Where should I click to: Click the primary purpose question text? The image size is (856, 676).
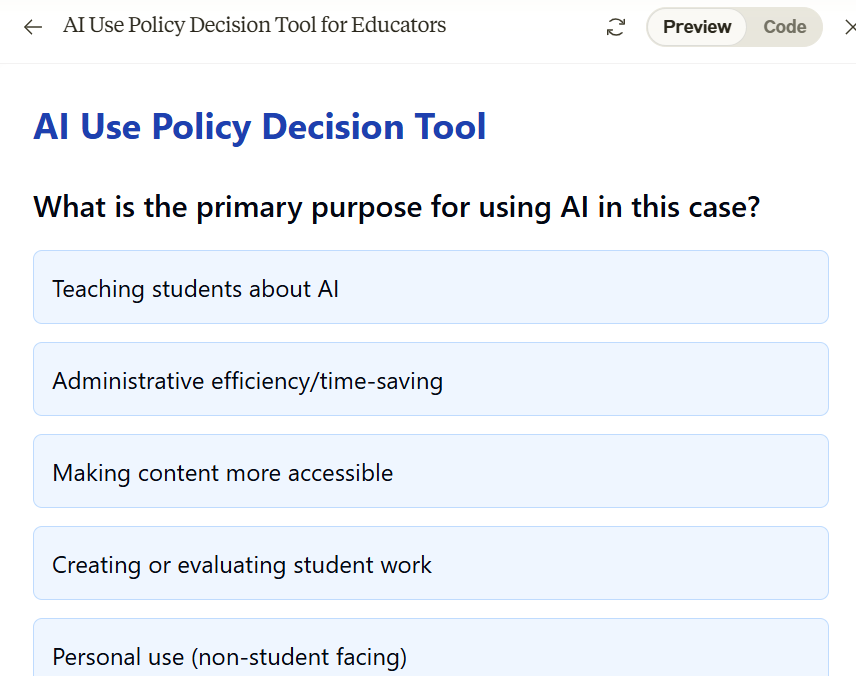(396, 208)
